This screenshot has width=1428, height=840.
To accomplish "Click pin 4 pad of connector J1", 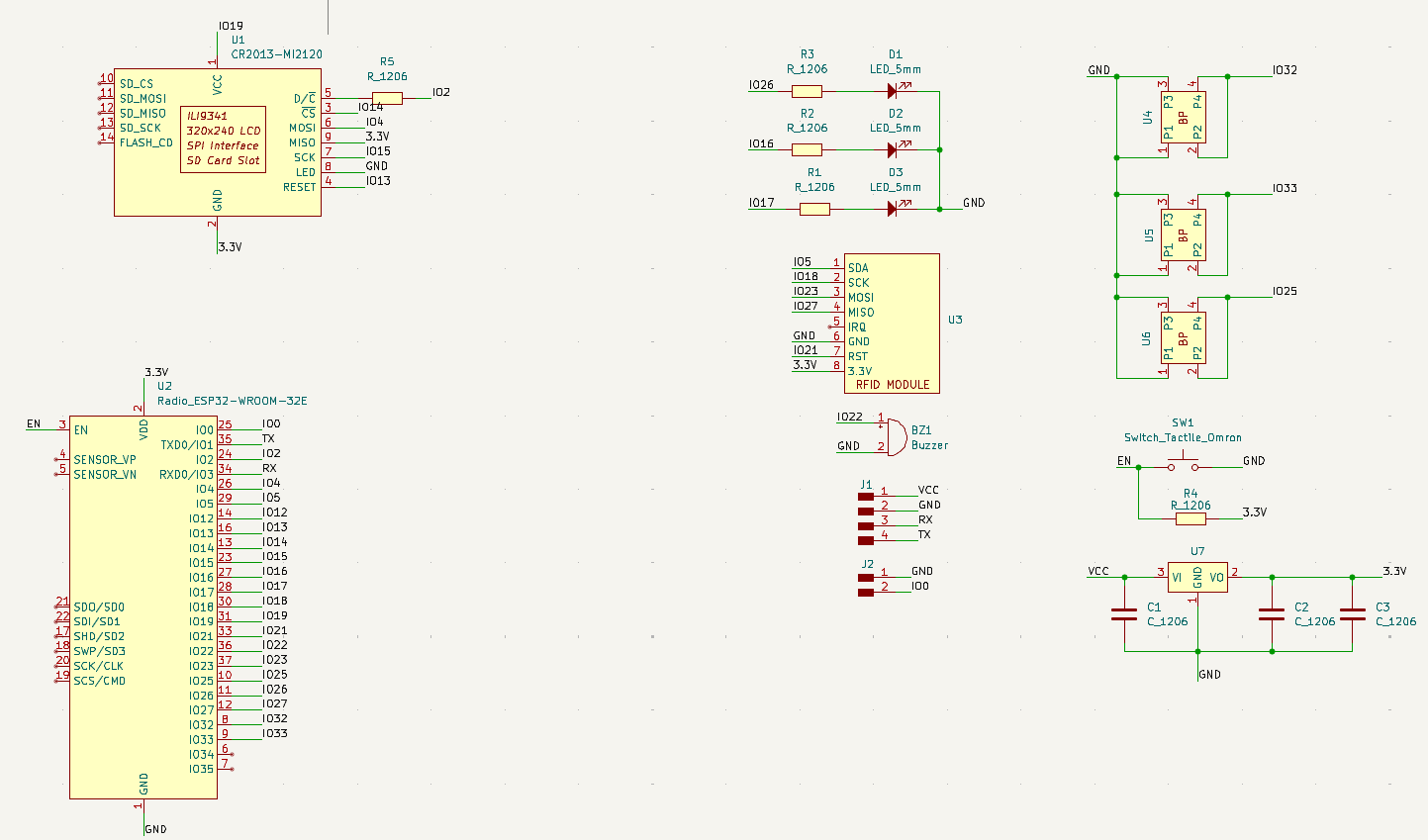I will (x=866, y=540).
